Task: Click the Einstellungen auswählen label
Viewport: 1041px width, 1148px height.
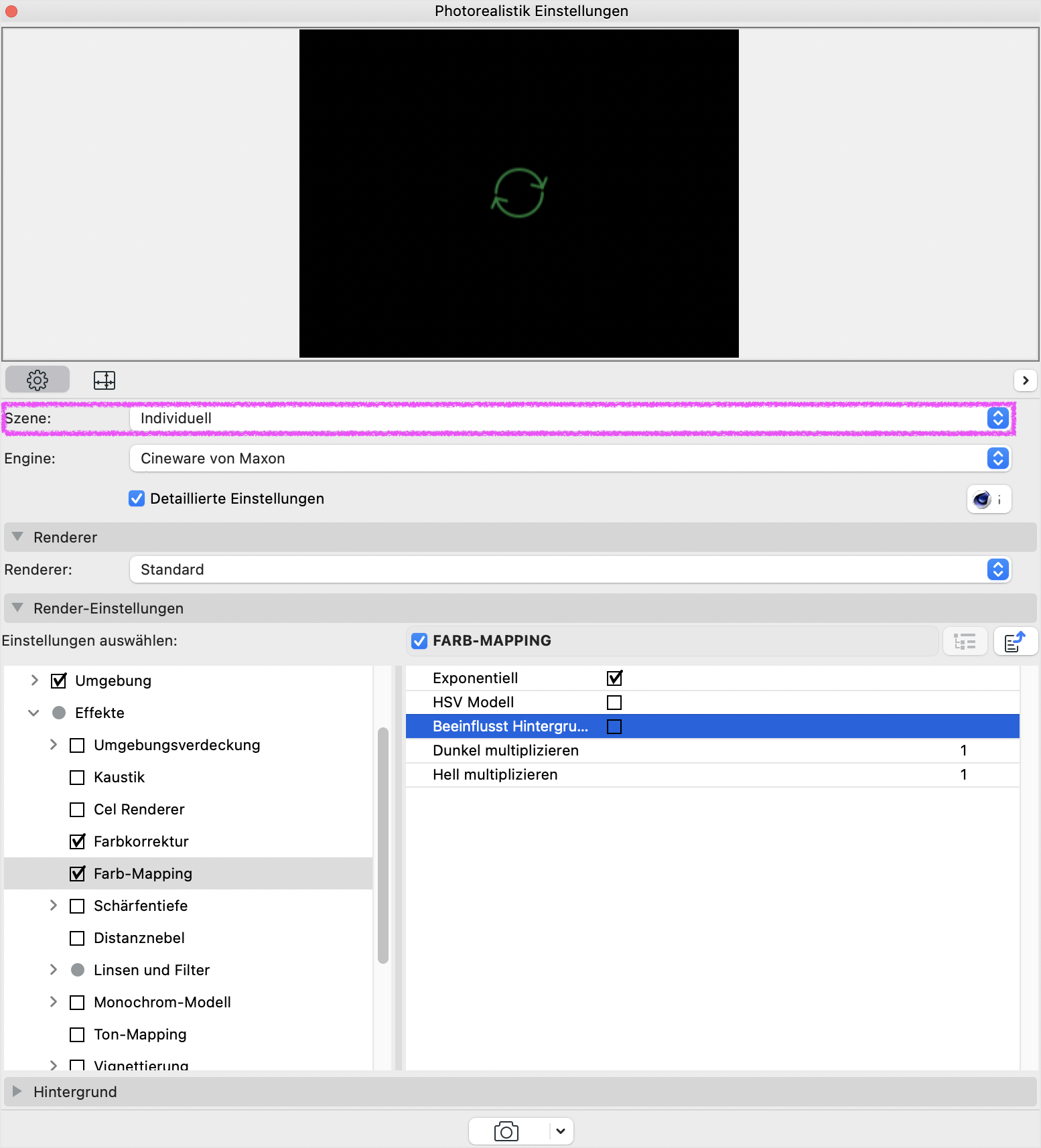Action: point(90,641)
